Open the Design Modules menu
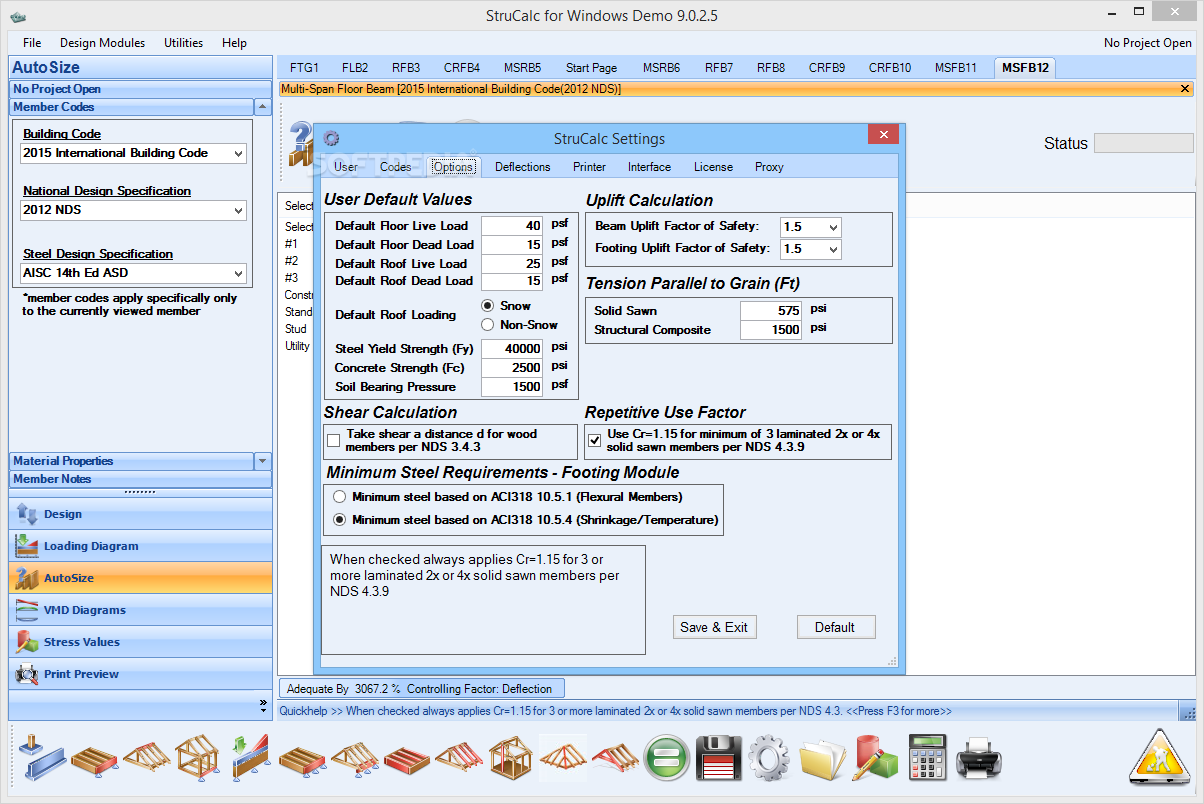Image resolution: width=1204 pixels, height=804 pixels. point(102,43)
